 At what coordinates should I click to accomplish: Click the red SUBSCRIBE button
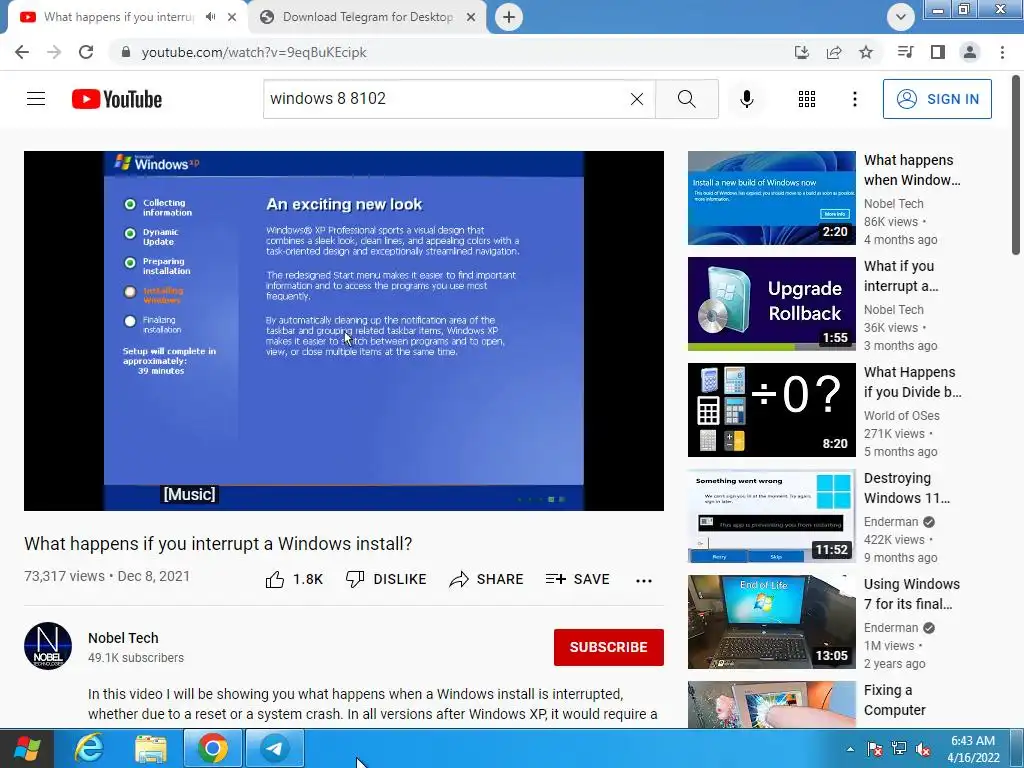[x=609, y=647]
